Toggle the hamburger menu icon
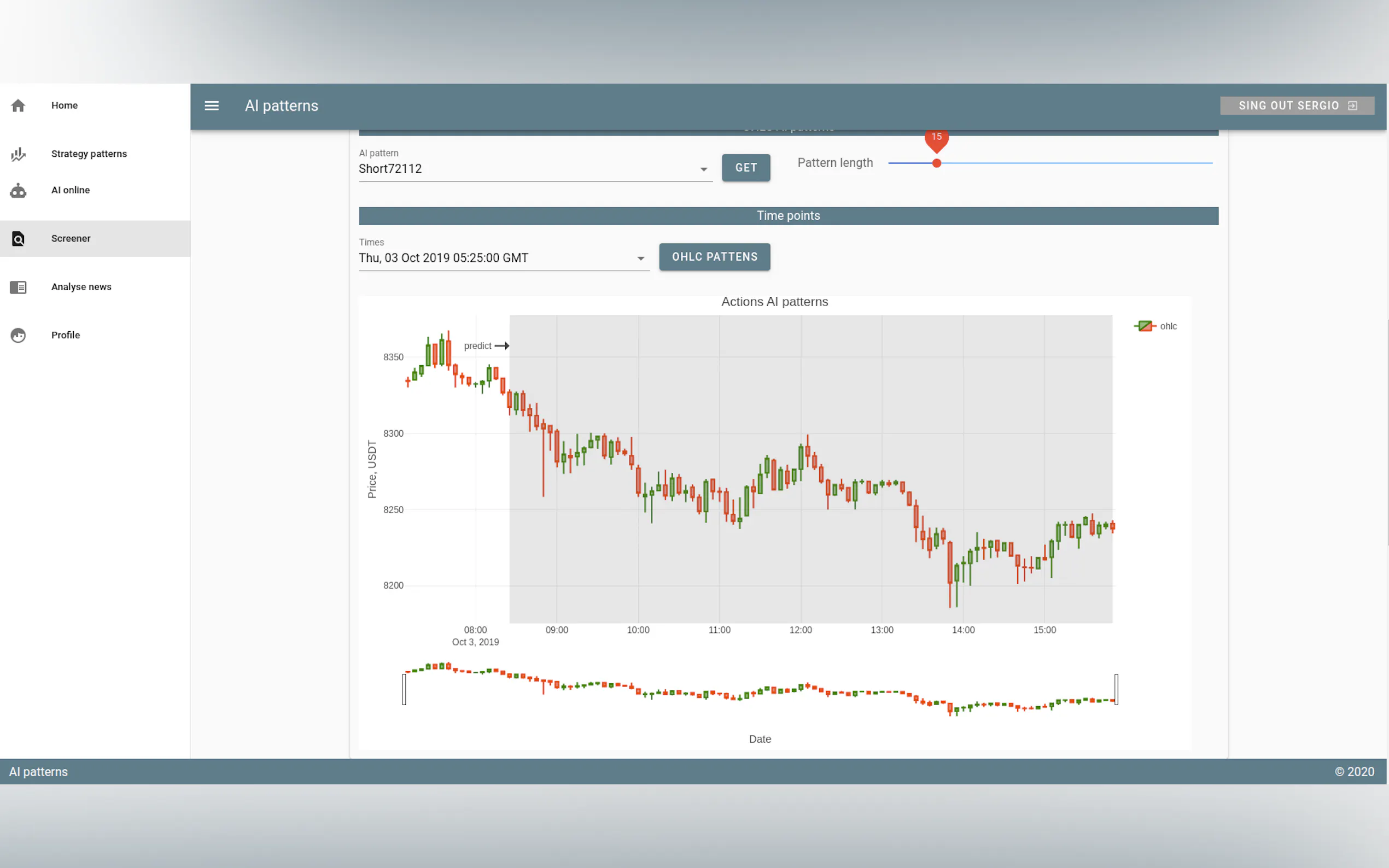Screen dimensions: 1389x868 coord(211,105)
